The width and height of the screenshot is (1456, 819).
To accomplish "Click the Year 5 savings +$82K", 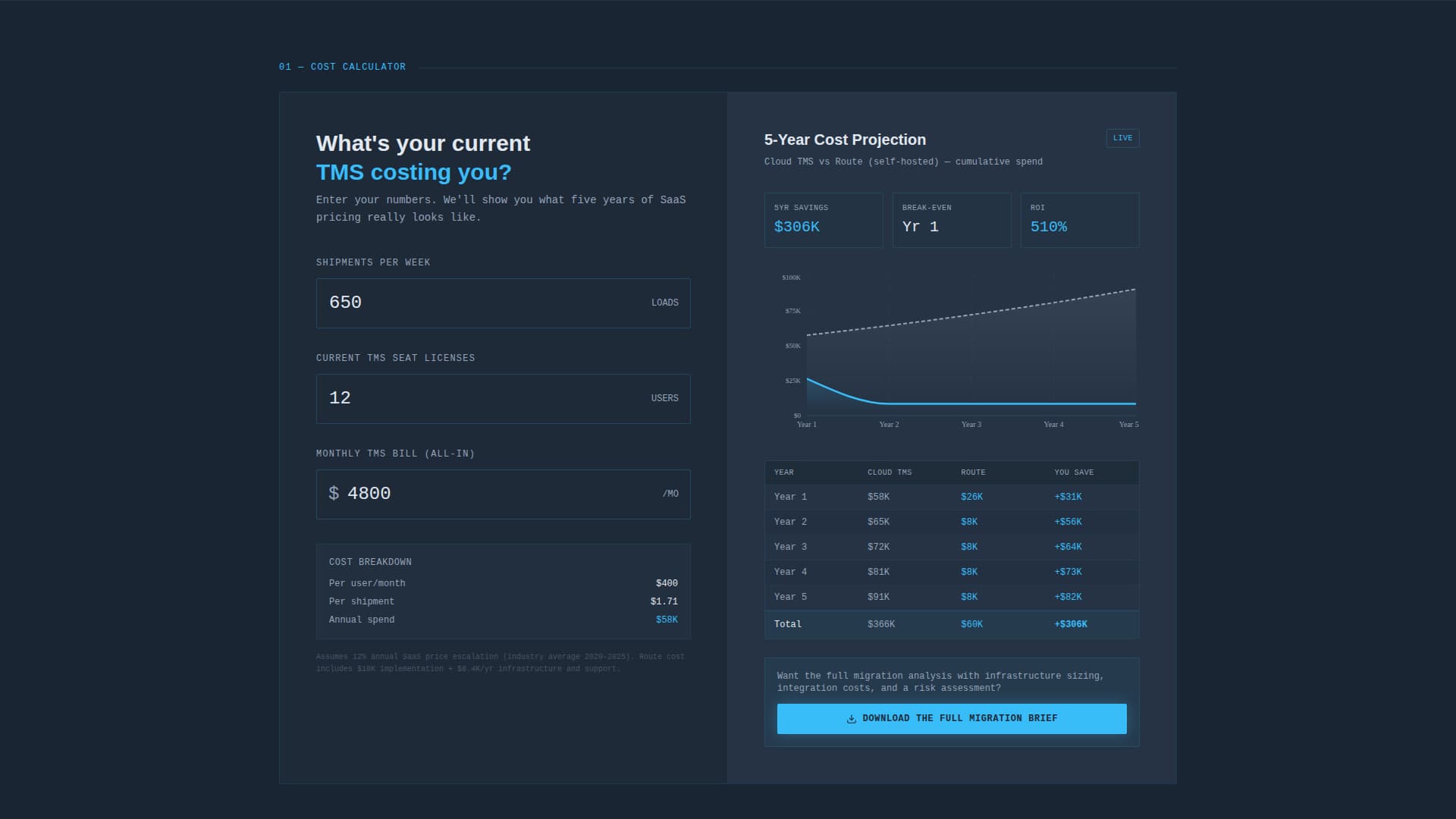I will (1068, 597).
